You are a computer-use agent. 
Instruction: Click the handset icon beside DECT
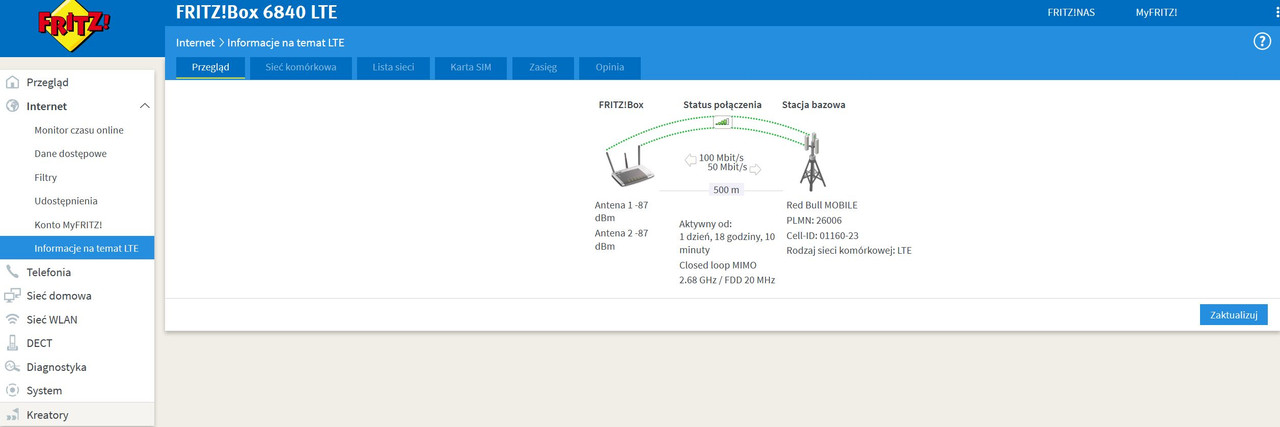click(x=12, y=343)
